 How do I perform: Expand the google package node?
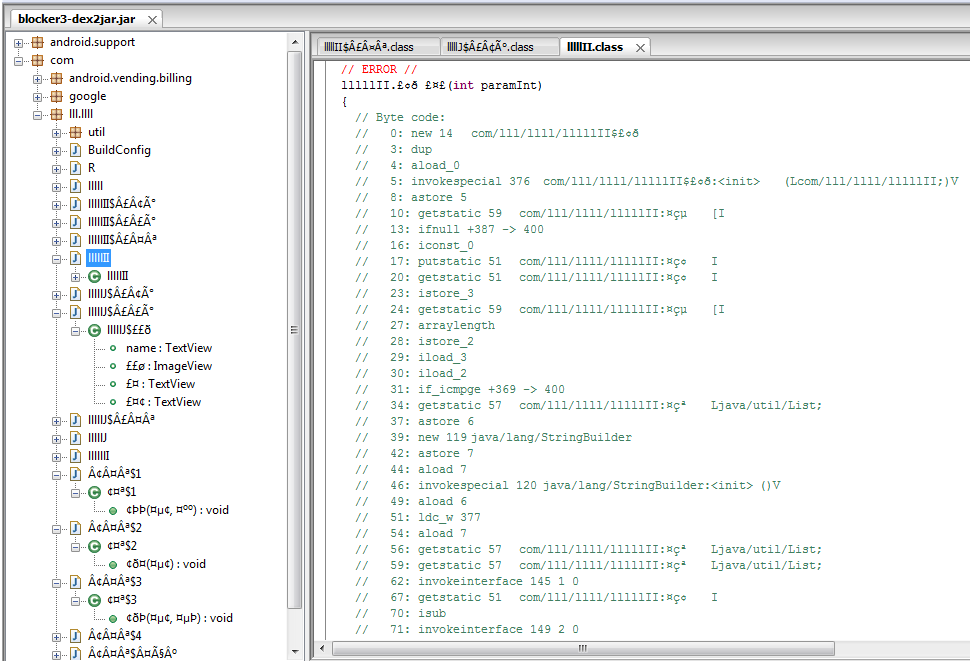coord(38,97)
